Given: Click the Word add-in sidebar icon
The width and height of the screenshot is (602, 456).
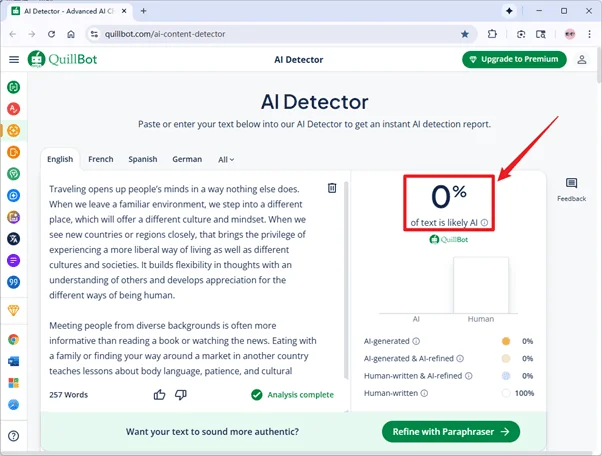Looking at the screenshot, I should click(x=13, y=361).
